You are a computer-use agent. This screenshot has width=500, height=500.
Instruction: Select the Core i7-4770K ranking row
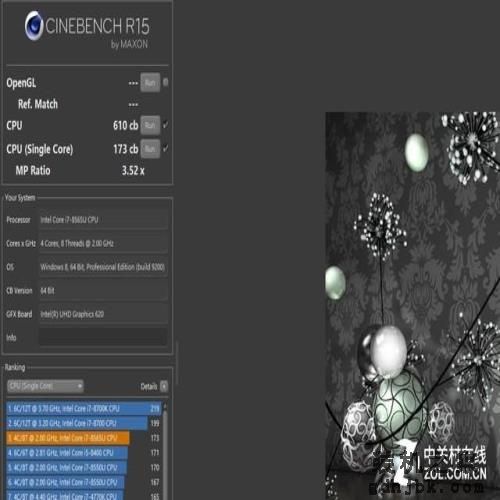click(x=83, y=496)
